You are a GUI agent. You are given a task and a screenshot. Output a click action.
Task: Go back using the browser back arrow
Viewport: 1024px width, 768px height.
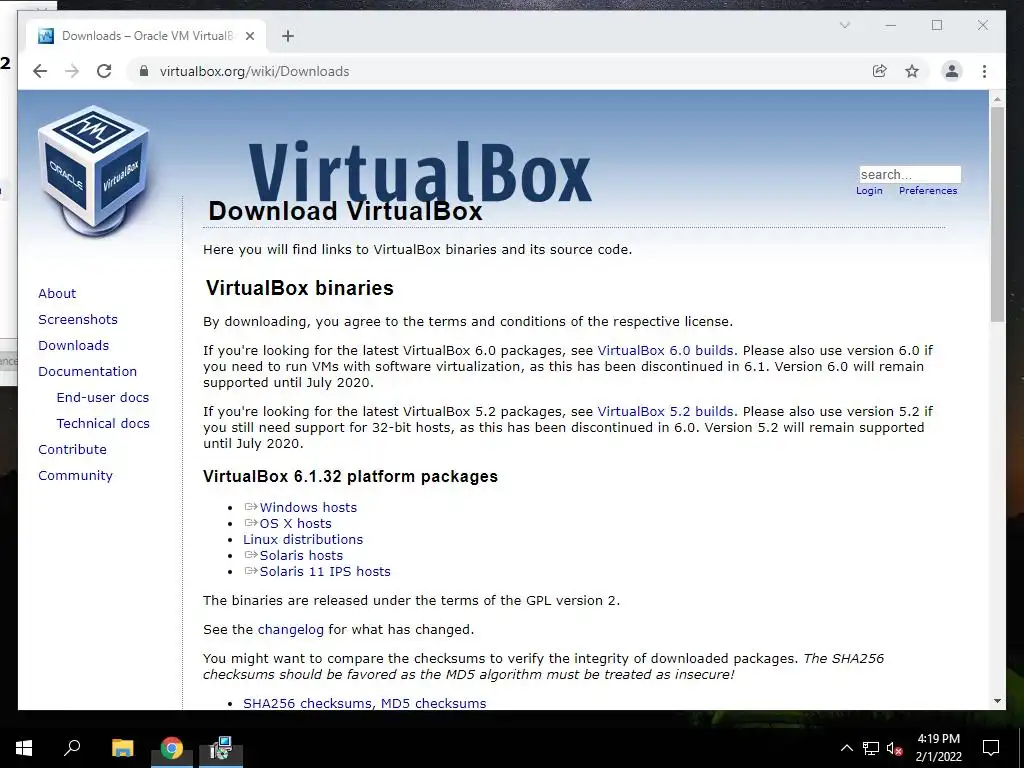(40, 71)
